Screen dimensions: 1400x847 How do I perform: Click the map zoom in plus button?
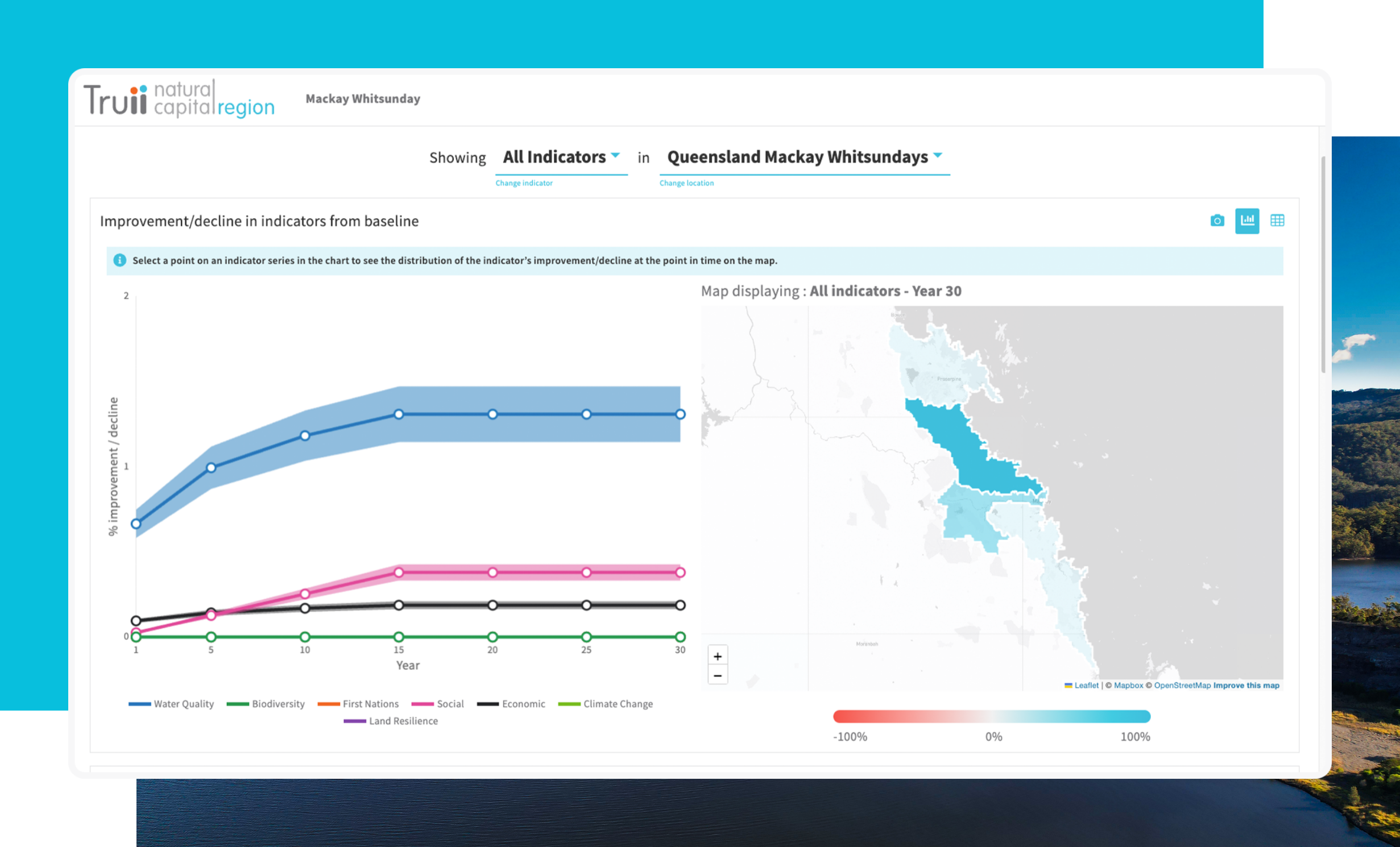[x=718, y=656]
